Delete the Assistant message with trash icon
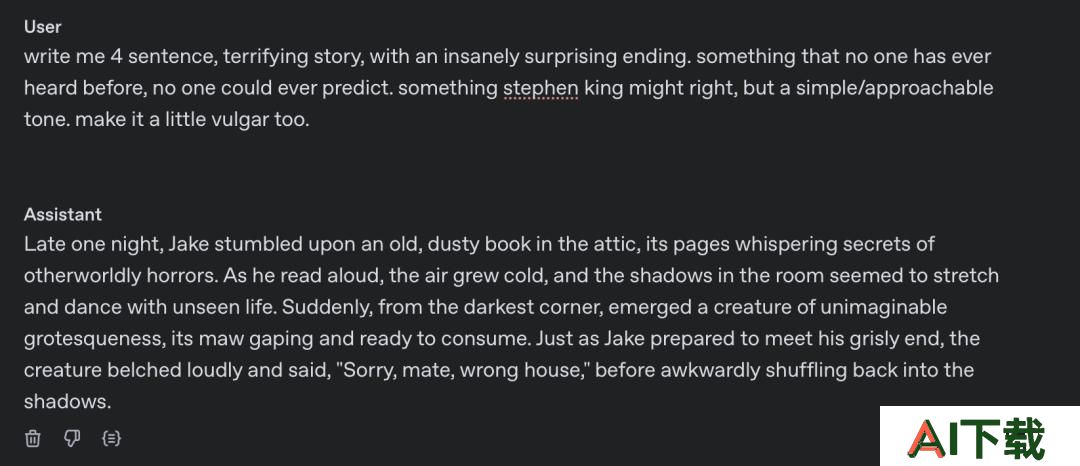 [32, 438]
